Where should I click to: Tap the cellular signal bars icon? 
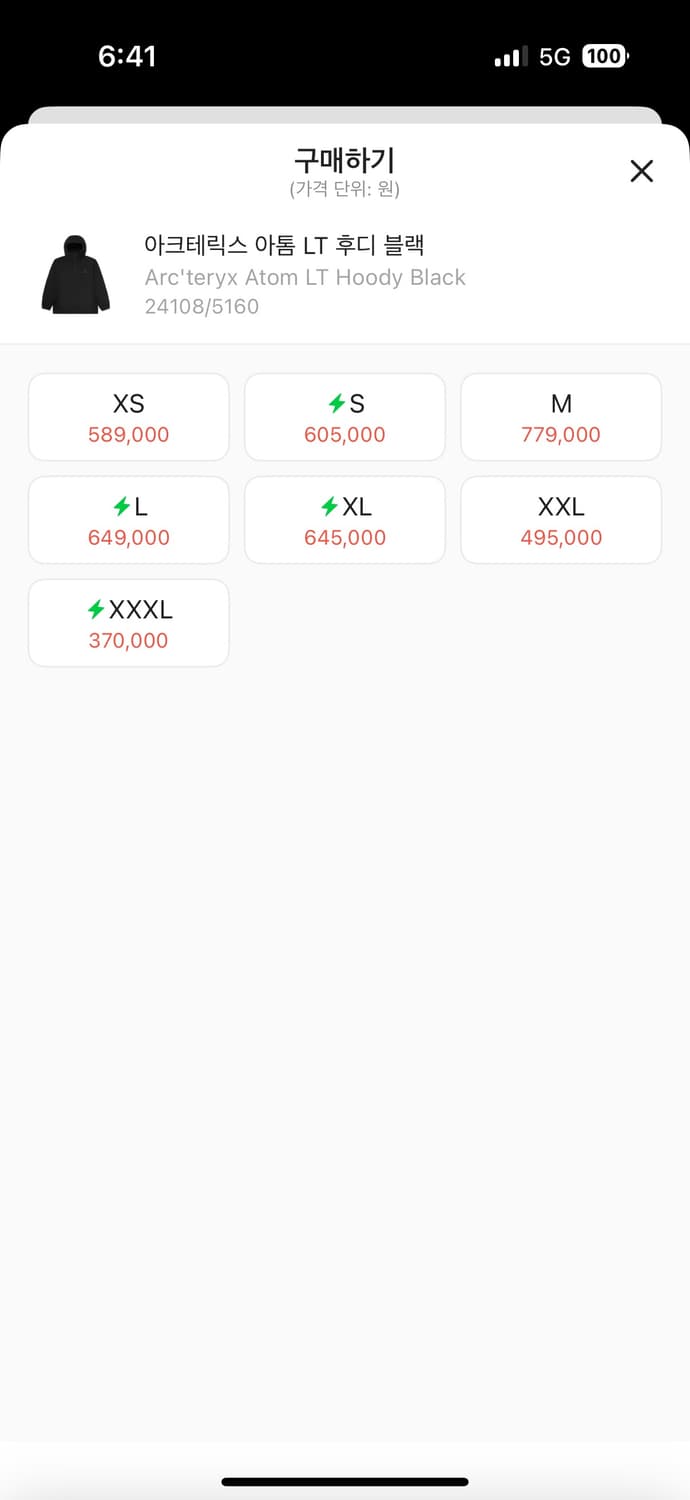[x=510, y=58]
